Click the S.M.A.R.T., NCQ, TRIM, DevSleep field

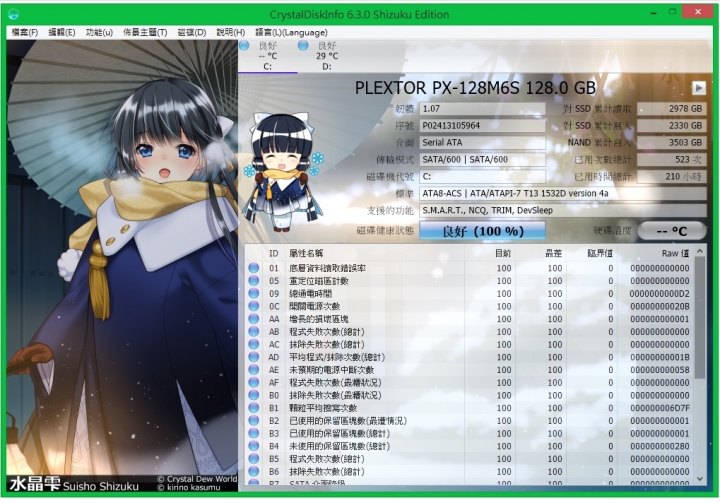pyautogui.click(x=562, y=210)
